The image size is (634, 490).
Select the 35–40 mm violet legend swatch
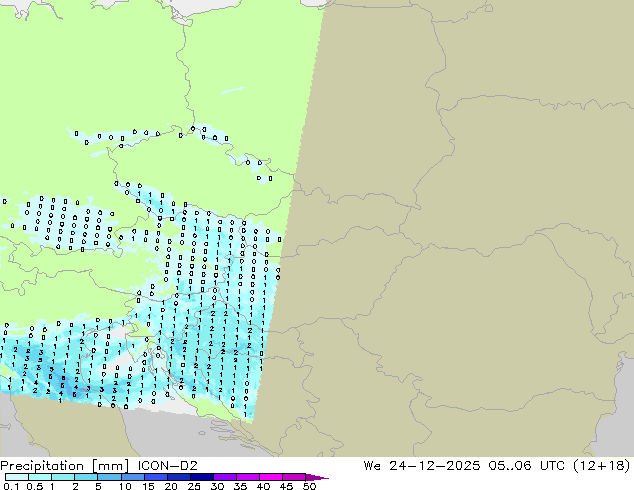247,477
